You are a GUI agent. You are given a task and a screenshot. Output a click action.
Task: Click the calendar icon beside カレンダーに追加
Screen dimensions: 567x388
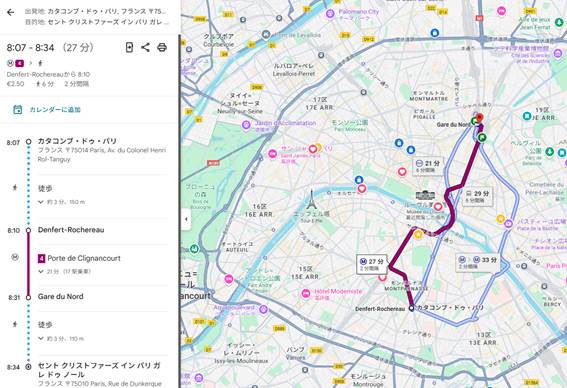point(17,110)
